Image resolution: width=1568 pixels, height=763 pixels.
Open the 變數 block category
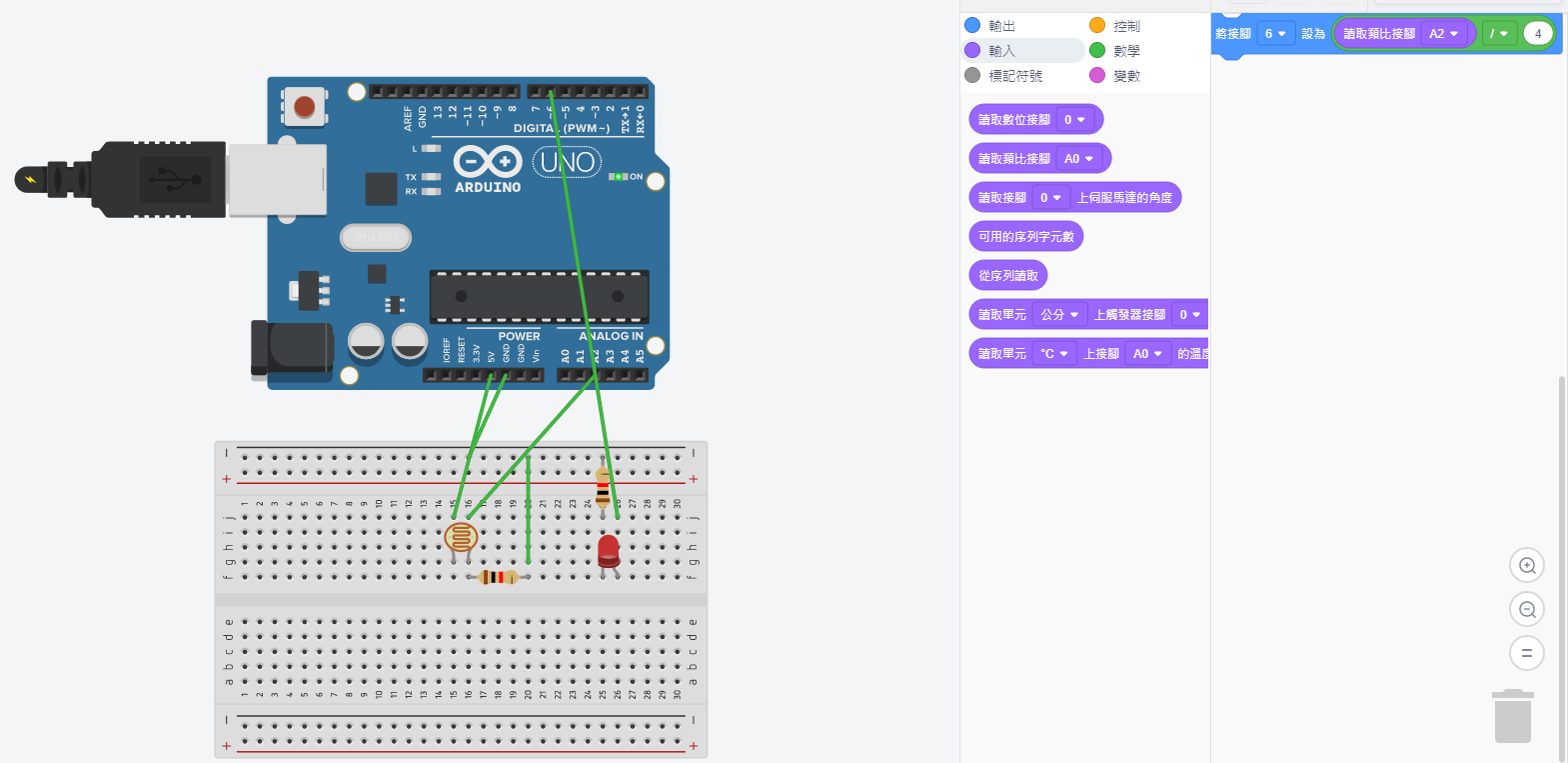point(1125,76)
